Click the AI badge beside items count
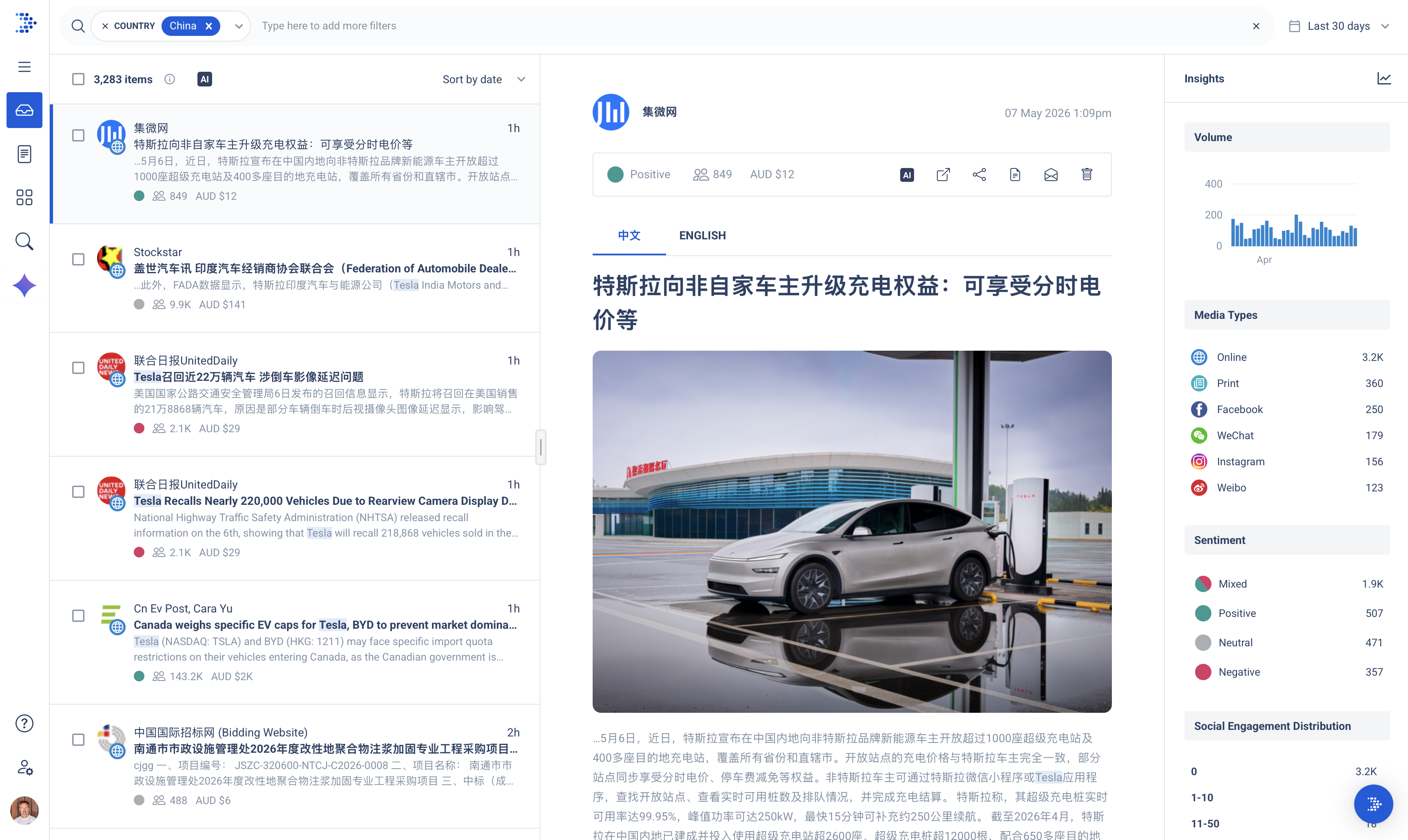1408x840 pixels. point(205,79)
